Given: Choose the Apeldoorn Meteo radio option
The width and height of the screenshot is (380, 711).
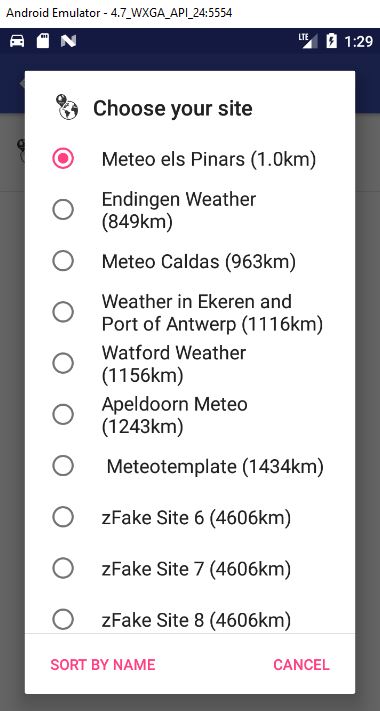Looking at the screenshot, I should pos(63,414).
